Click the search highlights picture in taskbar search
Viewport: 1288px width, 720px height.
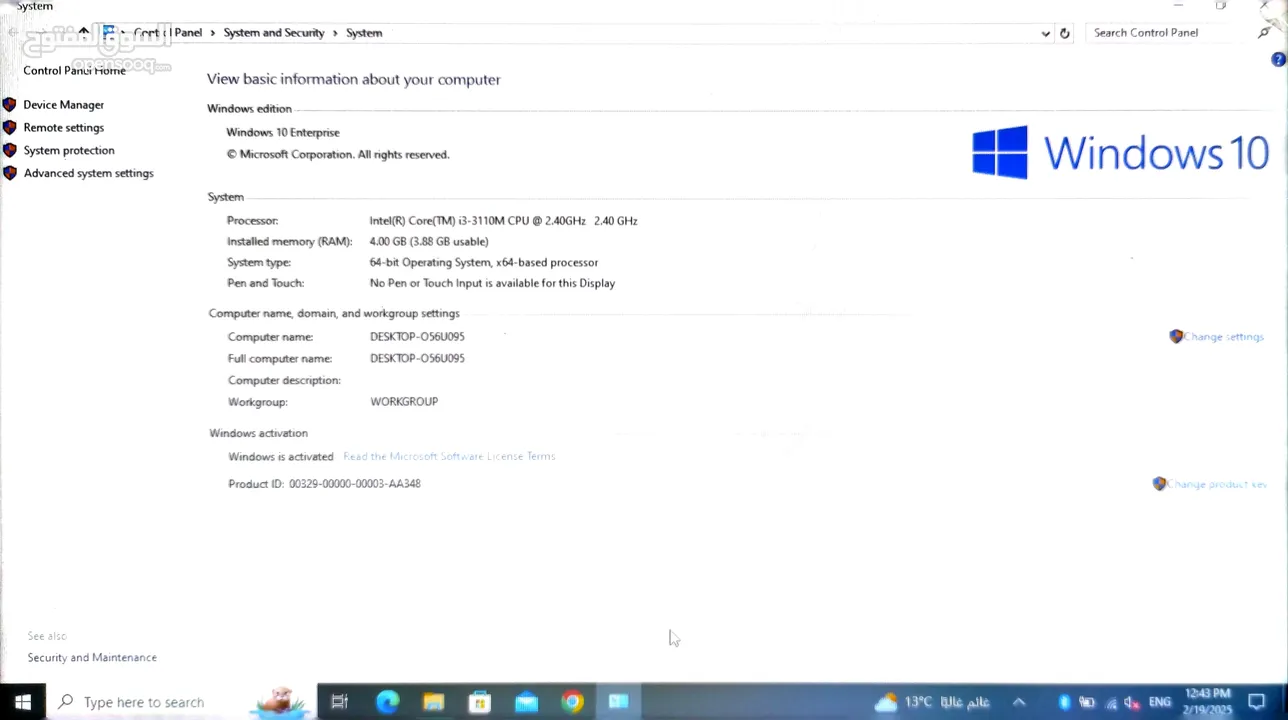(x=281, y=701)
